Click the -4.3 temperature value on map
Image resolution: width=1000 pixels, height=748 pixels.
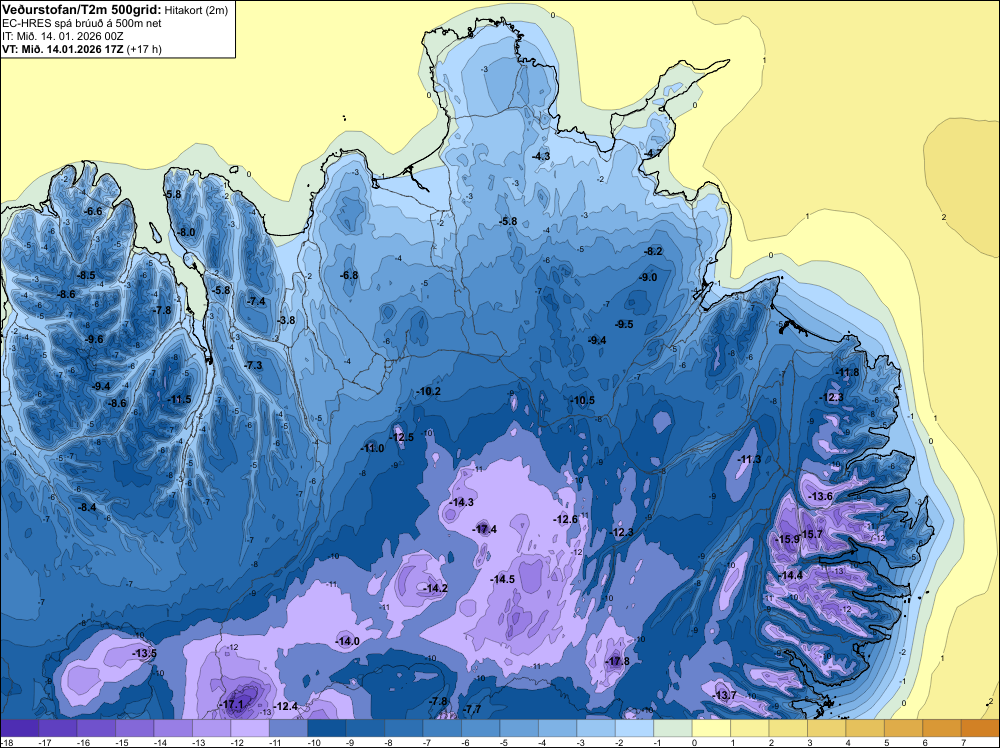(541, 156)
